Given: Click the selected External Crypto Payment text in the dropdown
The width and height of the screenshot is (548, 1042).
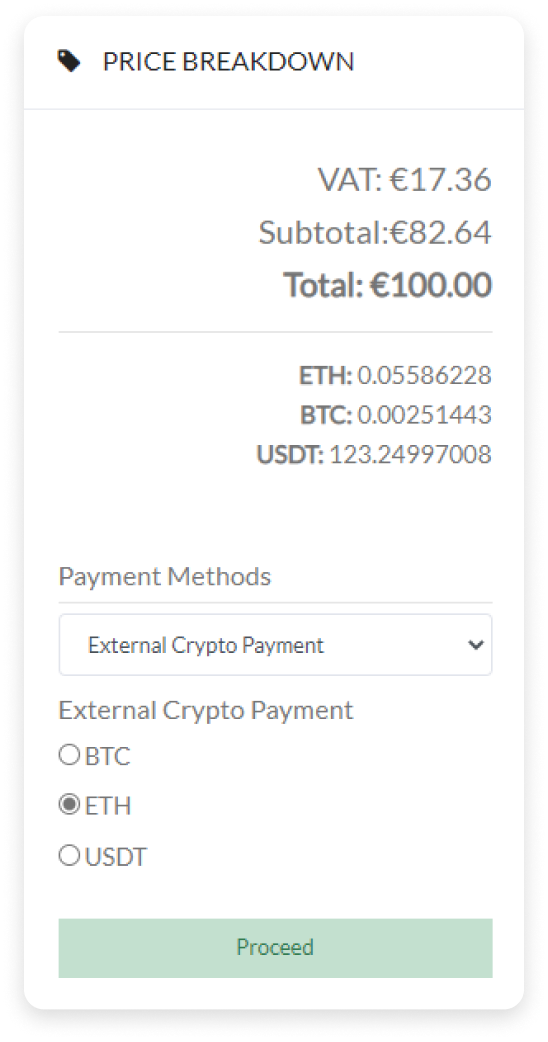Looking at the screenshot, I should click(206, 645).
